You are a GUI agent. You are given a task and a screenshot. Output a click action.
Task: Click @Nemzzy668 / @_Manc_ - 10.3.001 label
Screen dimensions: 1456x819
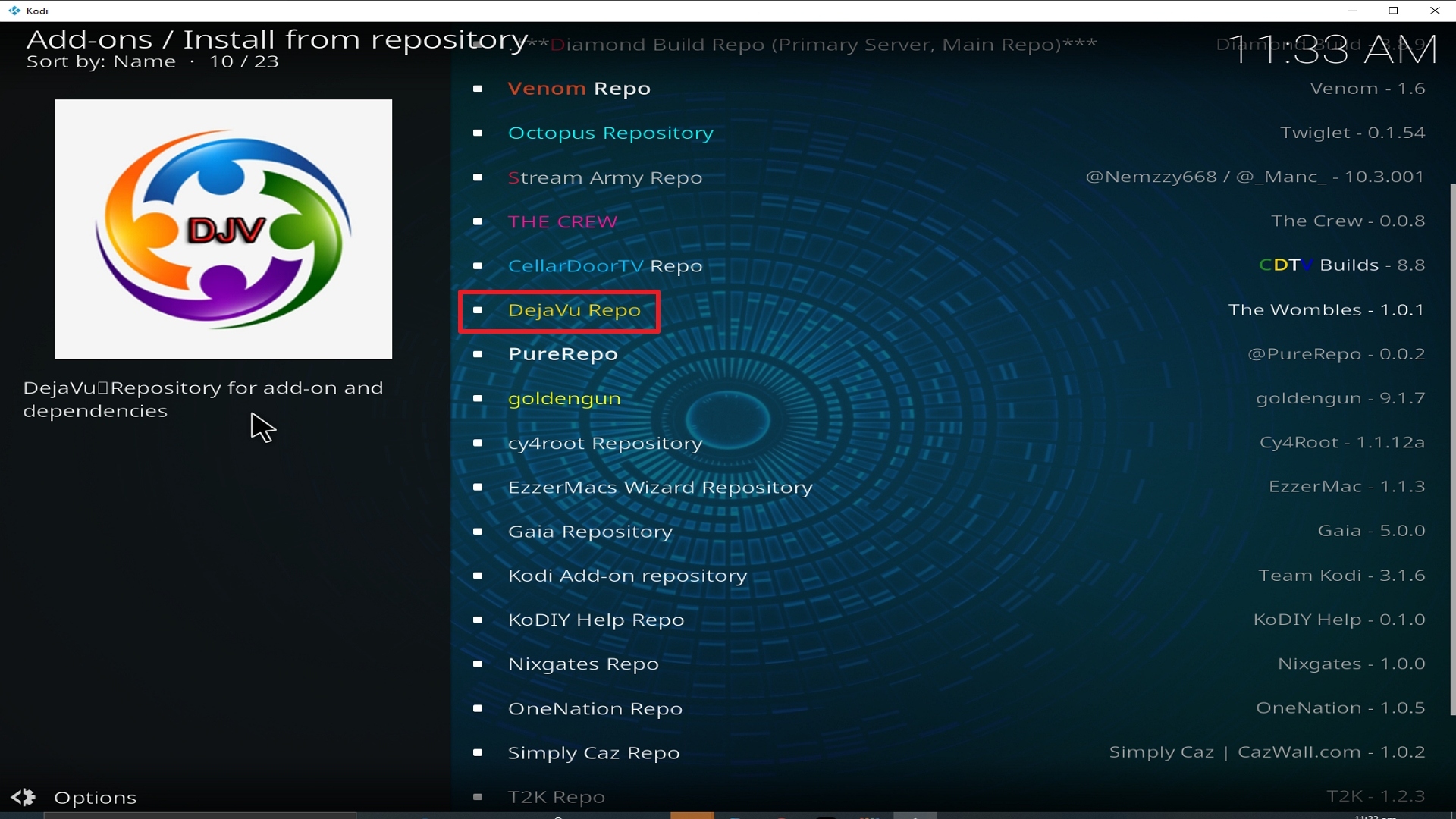pos(1255,177)
